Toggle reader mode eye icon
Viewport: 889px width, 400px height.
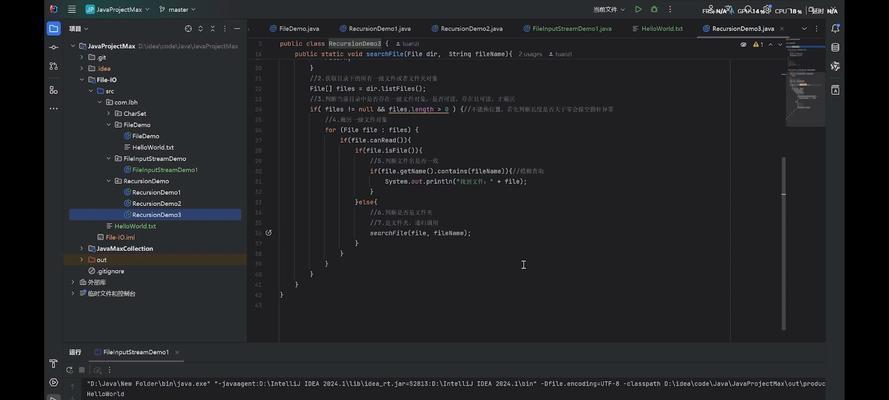pos(743,44)
